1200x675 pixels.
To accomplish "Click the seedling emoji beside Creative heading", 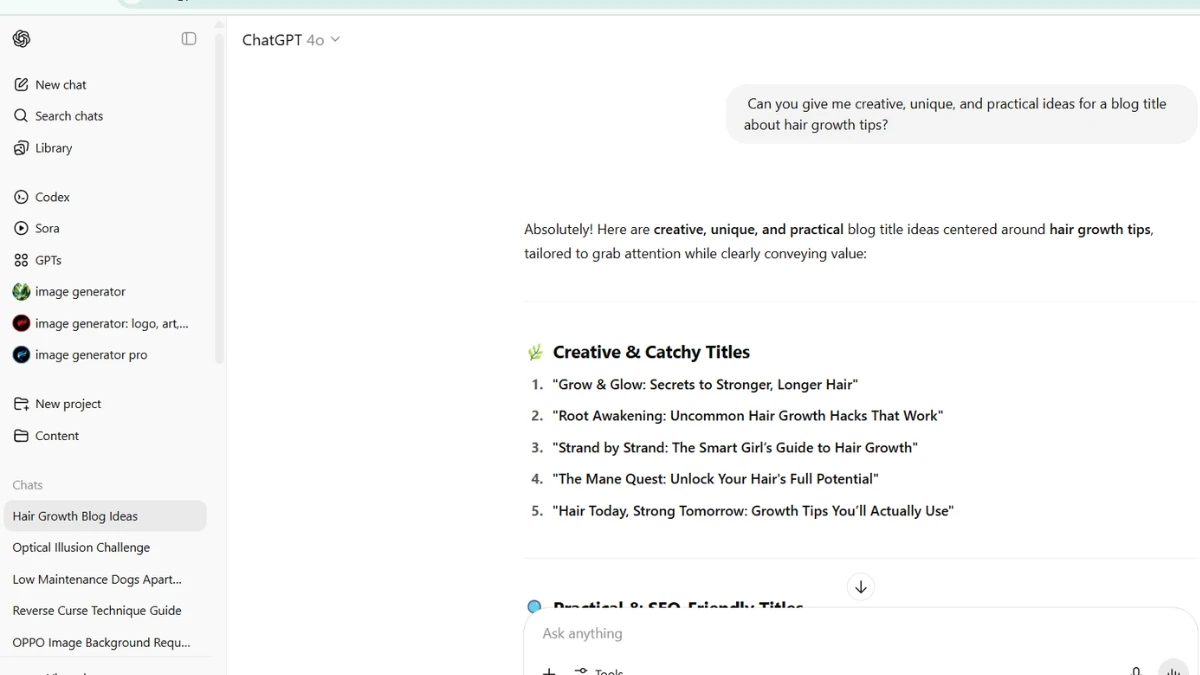I will pyautogui.click(x=535, y=352).
